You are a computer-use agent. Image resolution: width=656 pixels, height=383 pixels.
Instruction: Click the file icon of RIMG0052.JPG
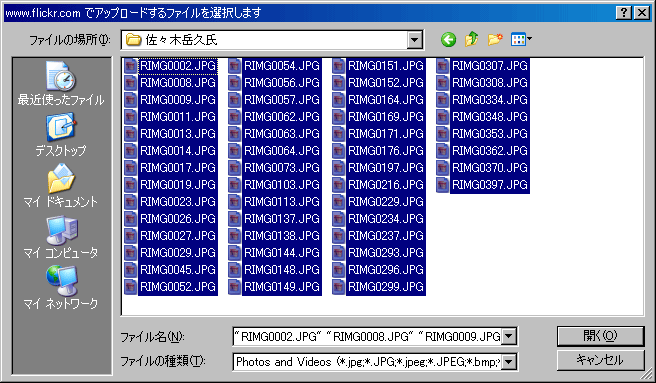[x=131, y=287]
